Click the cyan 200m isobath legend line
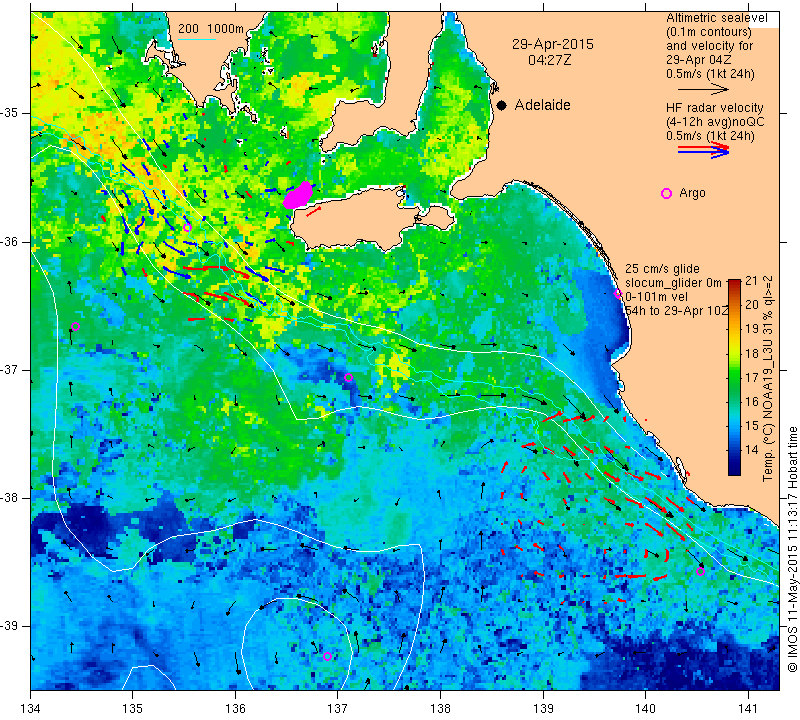This screenshot has height=720, width=800. [x=197, y=39]
